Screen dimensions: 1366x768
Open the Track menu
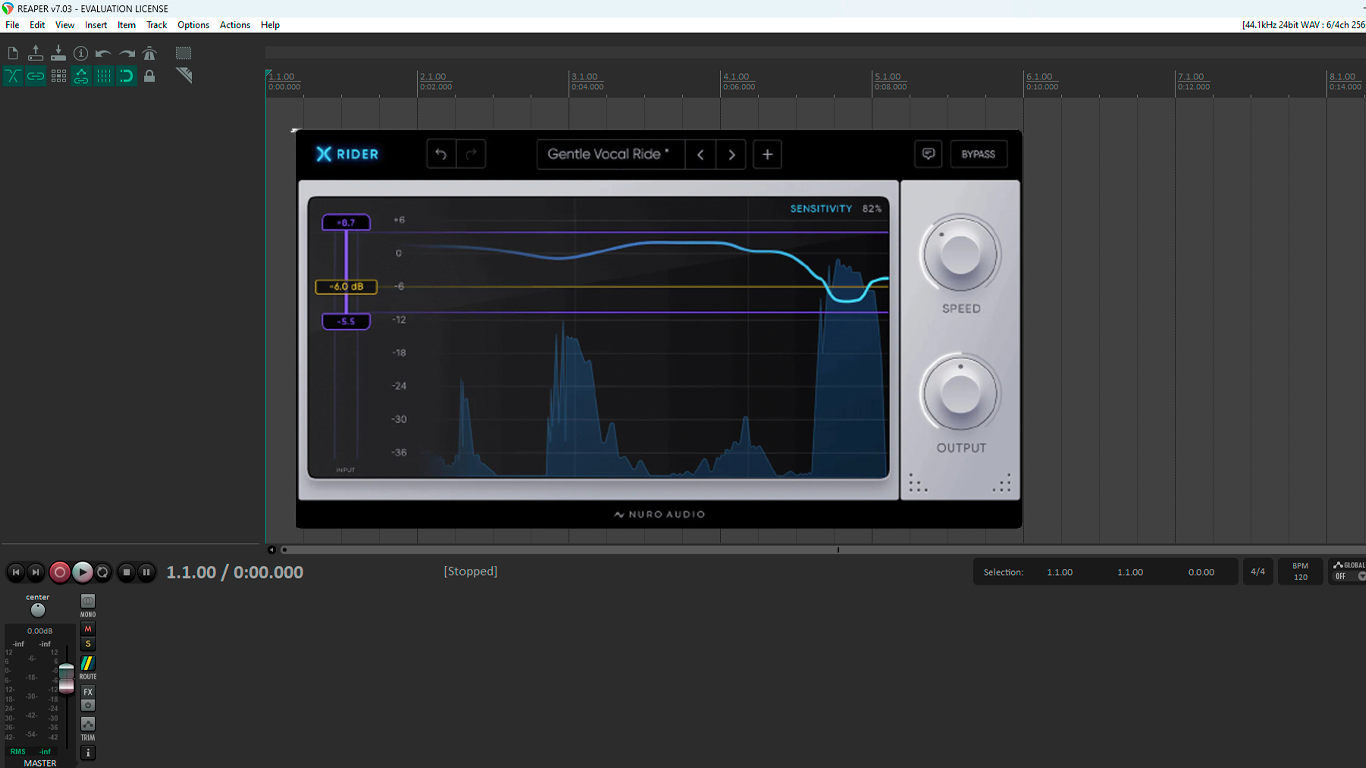(x=157, y=25)
